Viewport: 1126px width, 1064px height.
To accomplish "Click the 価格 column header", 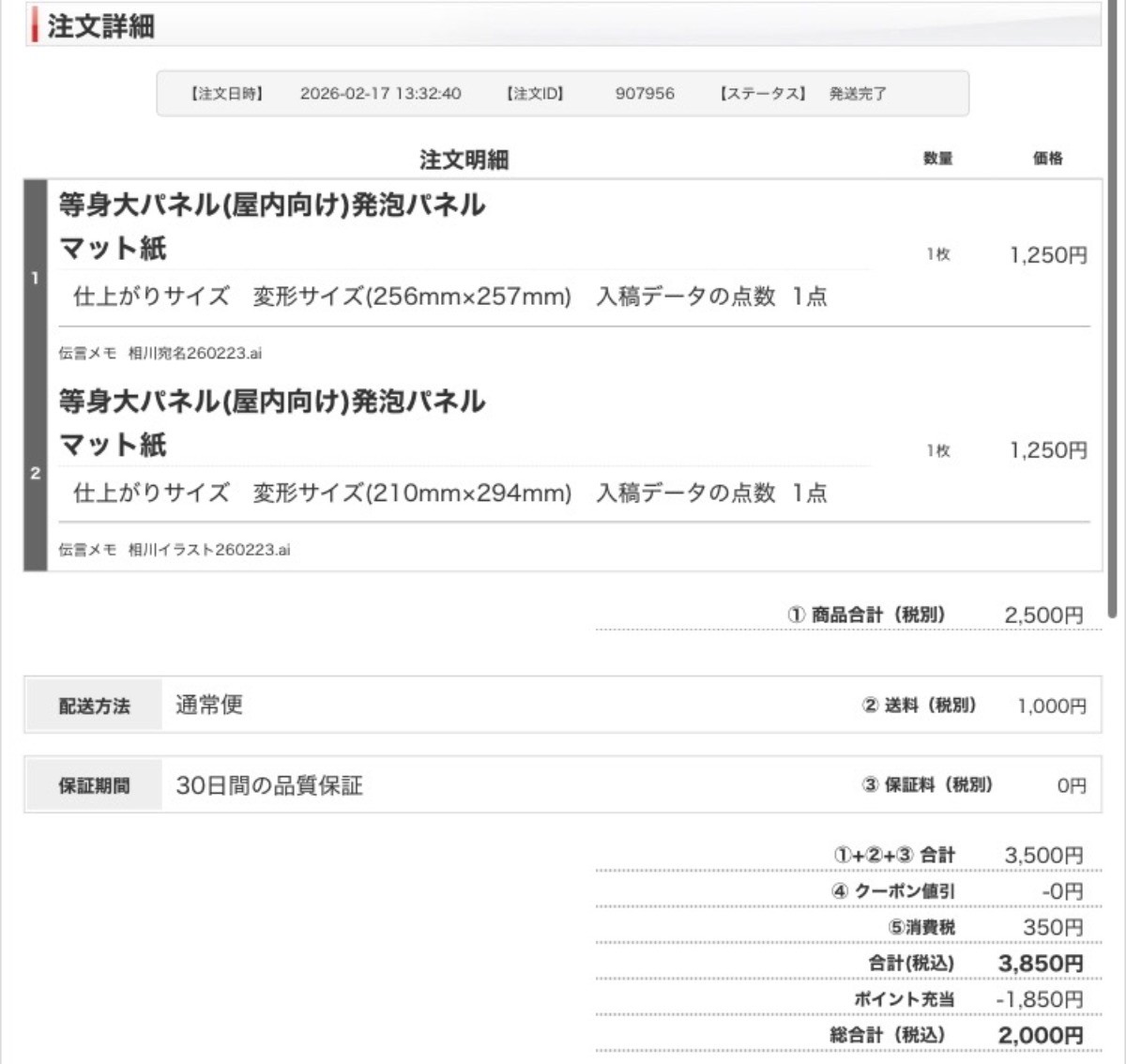I will 1047,159.
